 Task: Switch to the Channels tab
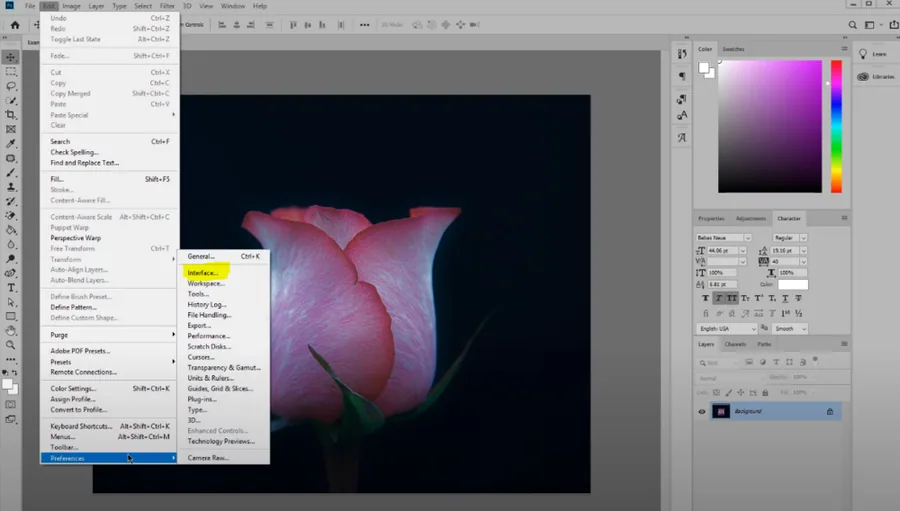point(735,344)
